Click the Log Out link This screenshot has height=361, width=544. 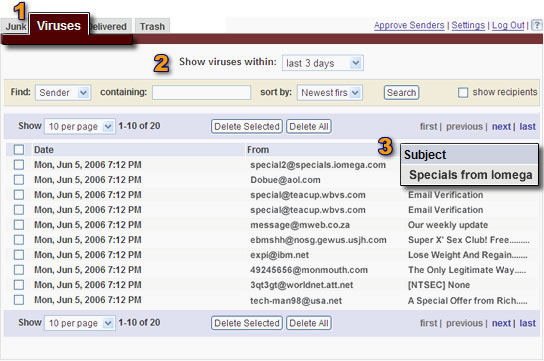(508, 25)
